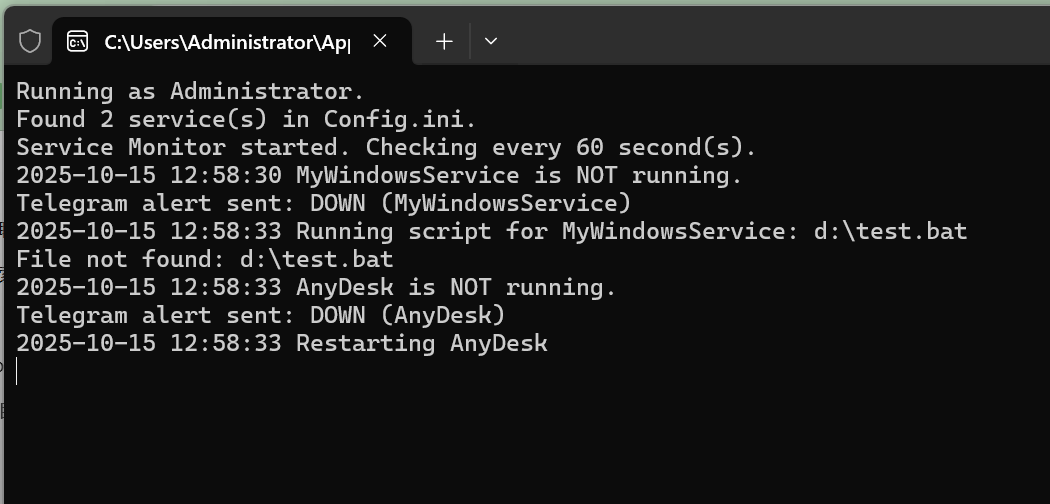1050x504 pixels.
Task: Click the "d:\test.bat" path in the script line
Action: pos(889,231)
